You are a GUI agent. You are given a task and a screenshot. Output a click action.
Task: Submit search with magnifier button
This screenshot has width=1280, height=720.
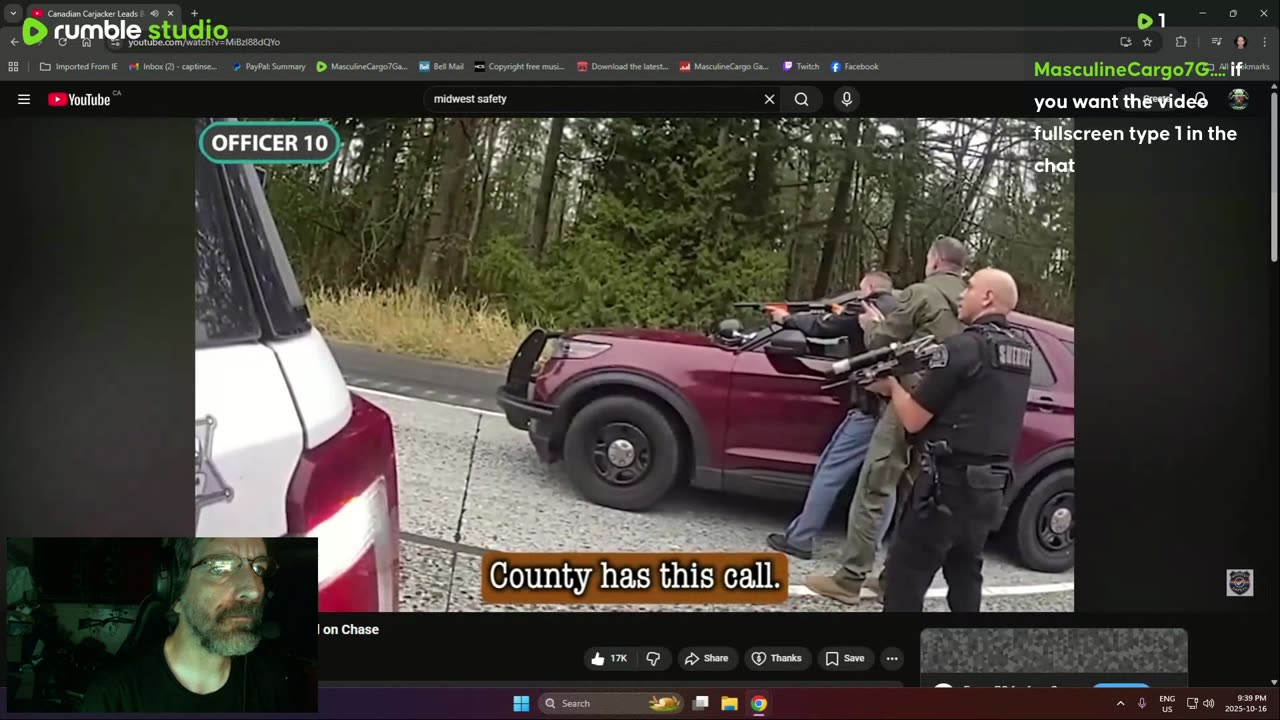pos(801,99)
